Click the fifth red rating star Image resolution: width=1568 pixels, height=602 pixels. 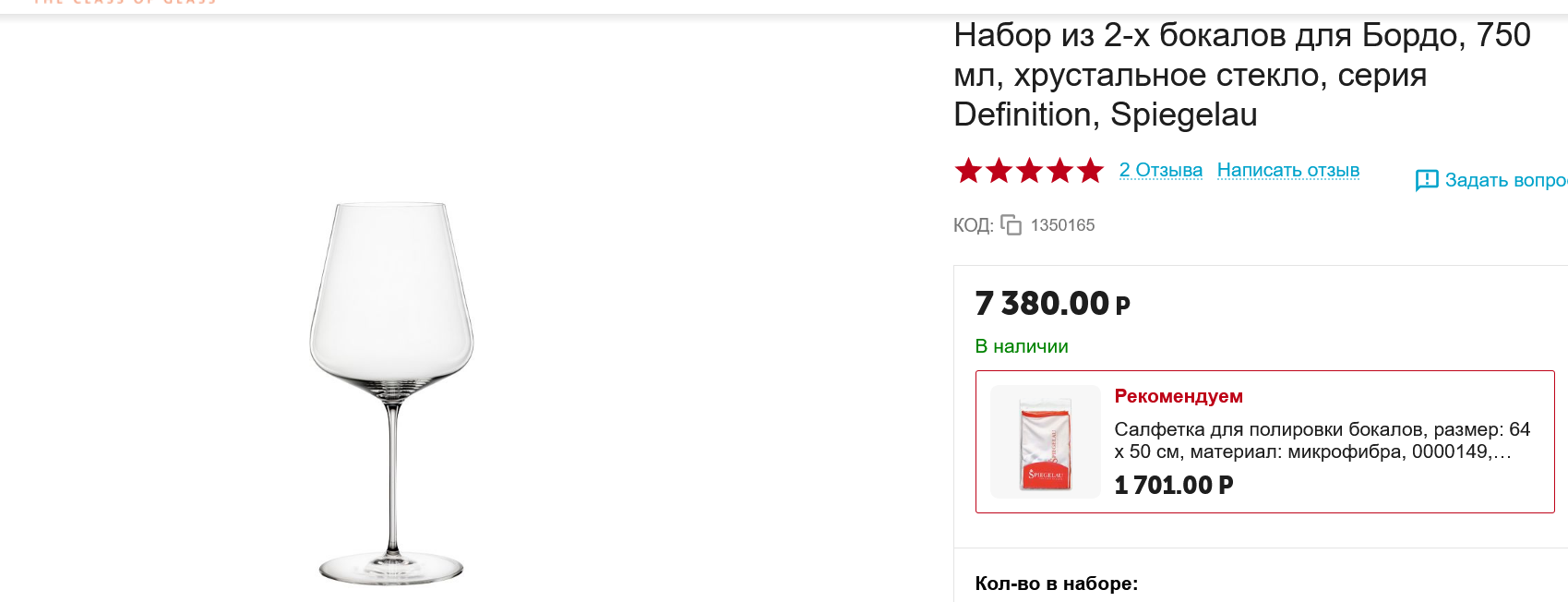tap(1090, 171)
